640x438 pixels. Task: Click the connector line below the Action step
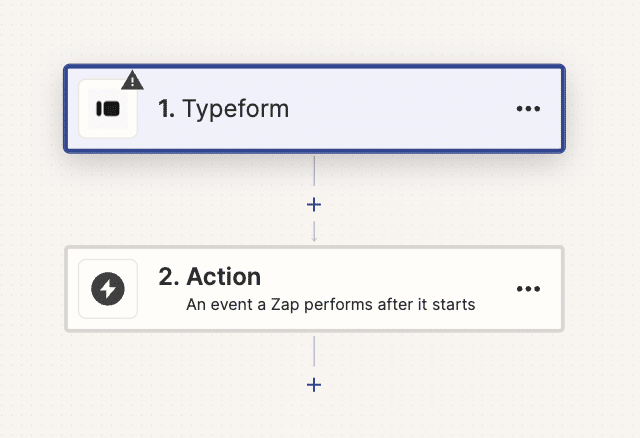314,350
